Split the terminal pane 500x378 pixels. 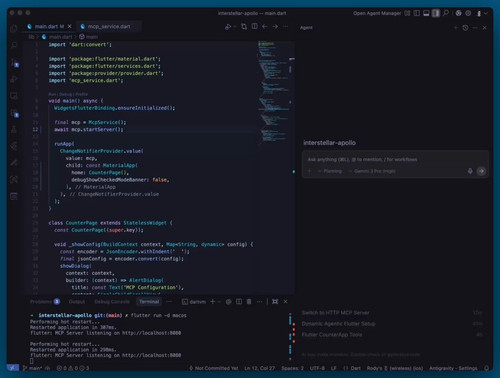click(239, 302)
